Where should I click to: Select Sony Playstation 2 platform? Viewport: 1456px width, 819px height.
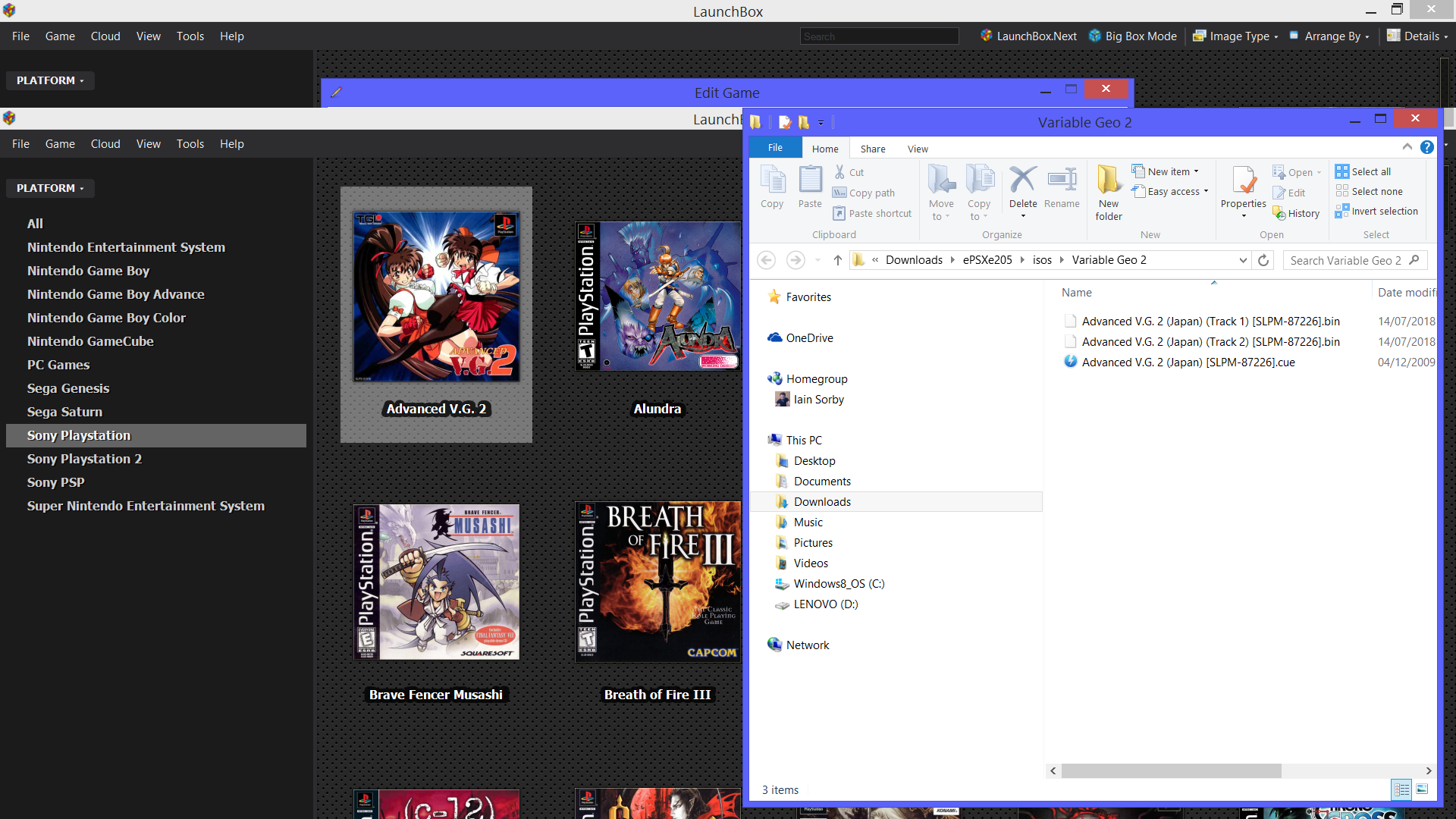coord(84,459)
